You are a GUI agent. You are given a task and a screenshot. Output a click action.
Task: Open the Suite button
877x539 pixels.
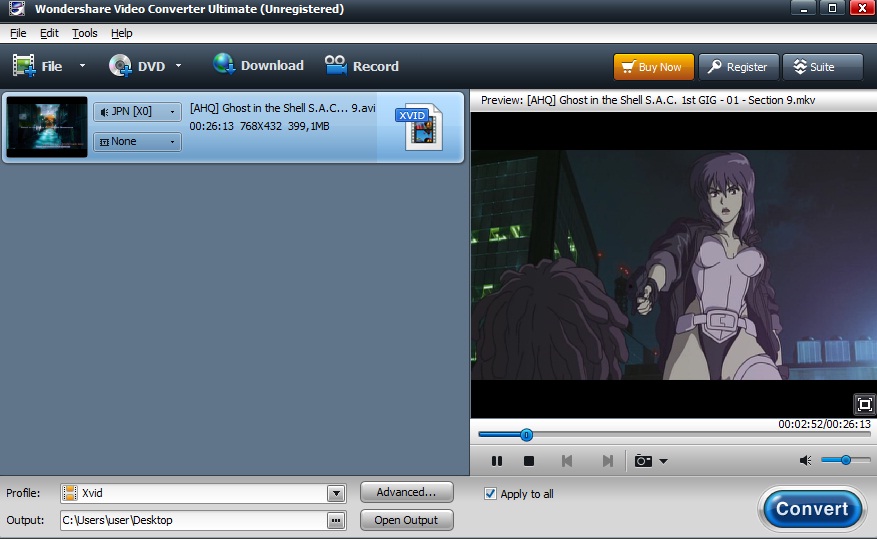point(823,67)
